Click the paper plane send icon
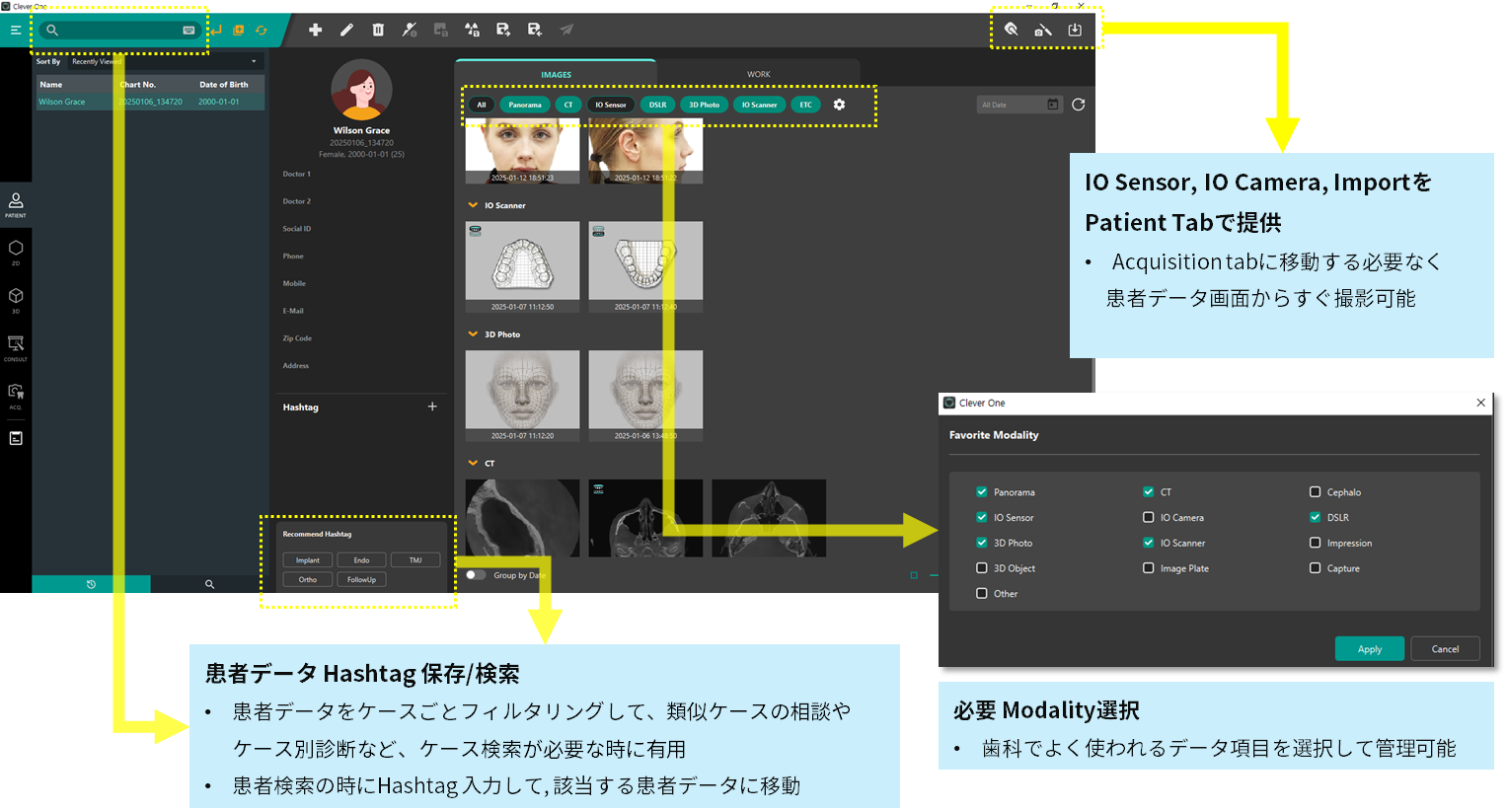This screenshot has height=812, width=1507. point(566,30)
